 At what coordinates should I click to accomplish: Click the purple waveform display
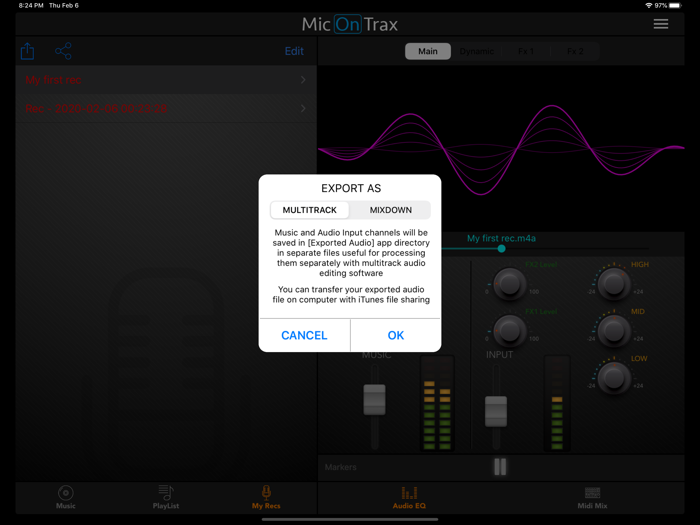click(501, 149)
